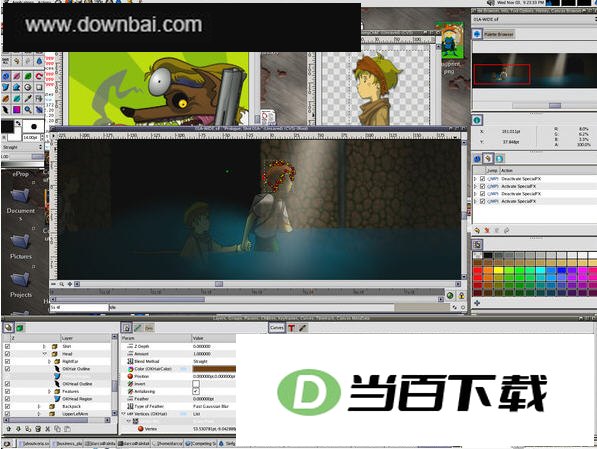Switch to the Curves tab

tap(277, 328)
